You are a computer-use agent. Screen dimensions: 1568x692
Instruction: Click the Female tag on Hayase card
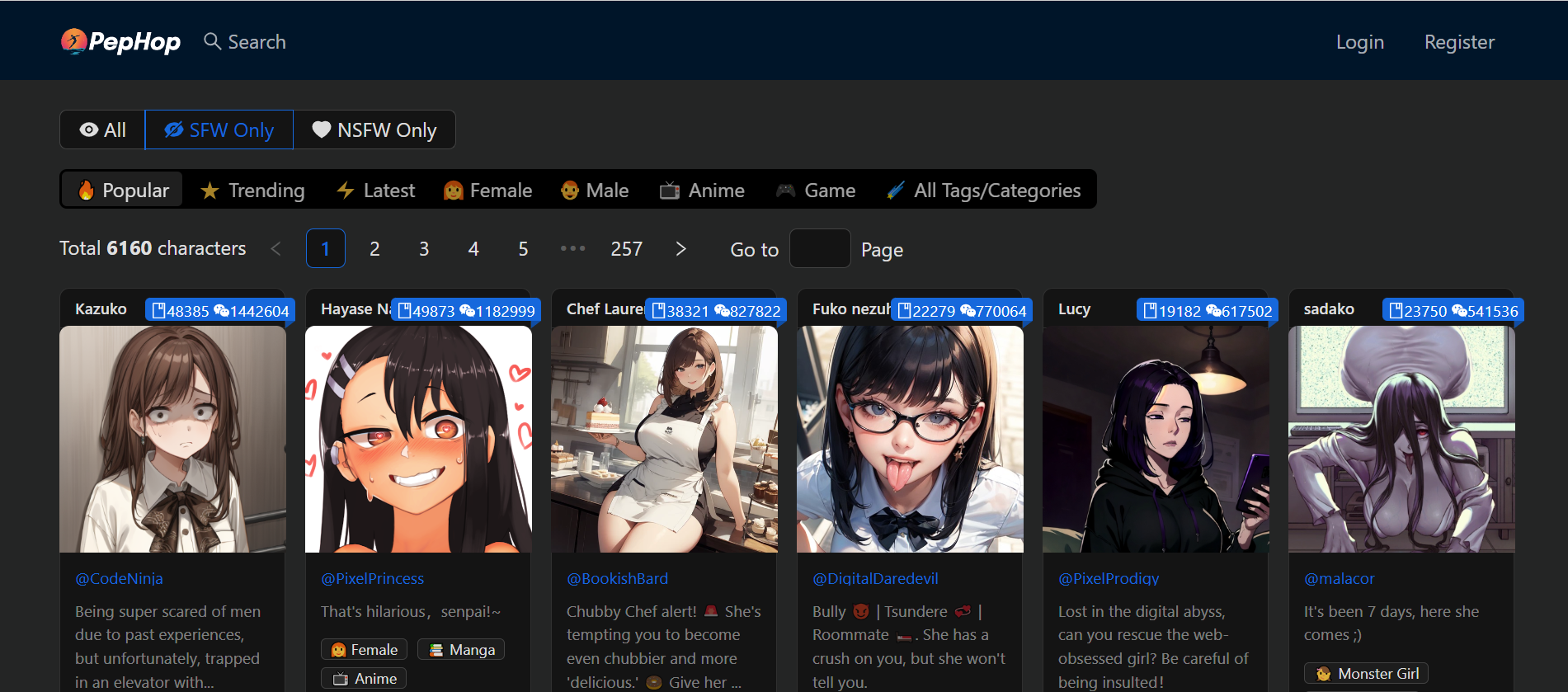tap(364, 649)
